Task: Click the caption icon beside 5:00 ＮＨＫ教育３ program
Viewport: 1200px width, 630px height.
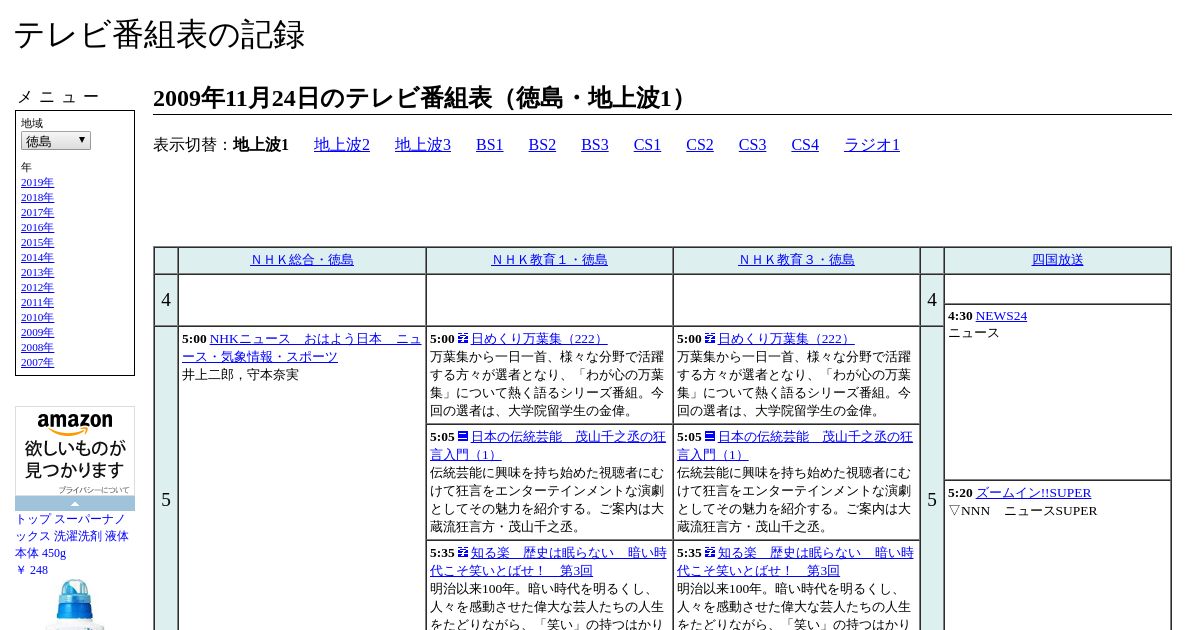Action: tap(710, 339)
